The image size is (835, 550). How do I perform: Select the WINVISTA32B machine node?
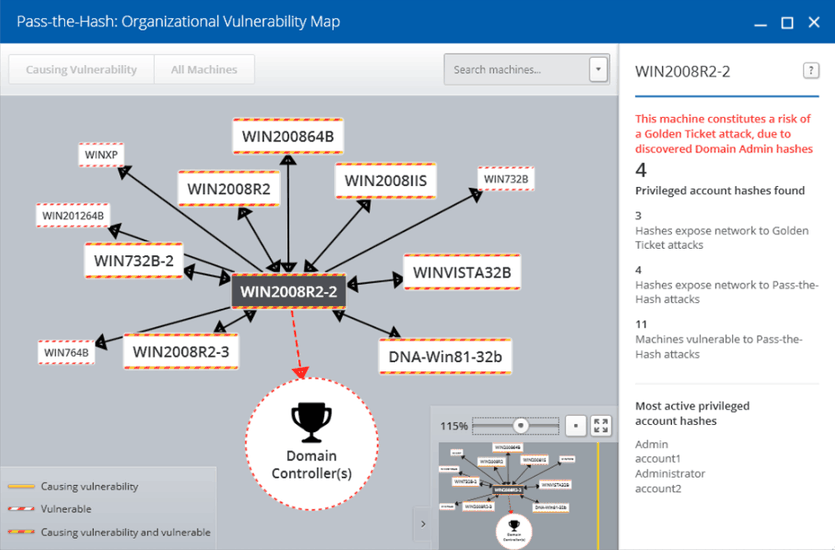pos(462,272)
